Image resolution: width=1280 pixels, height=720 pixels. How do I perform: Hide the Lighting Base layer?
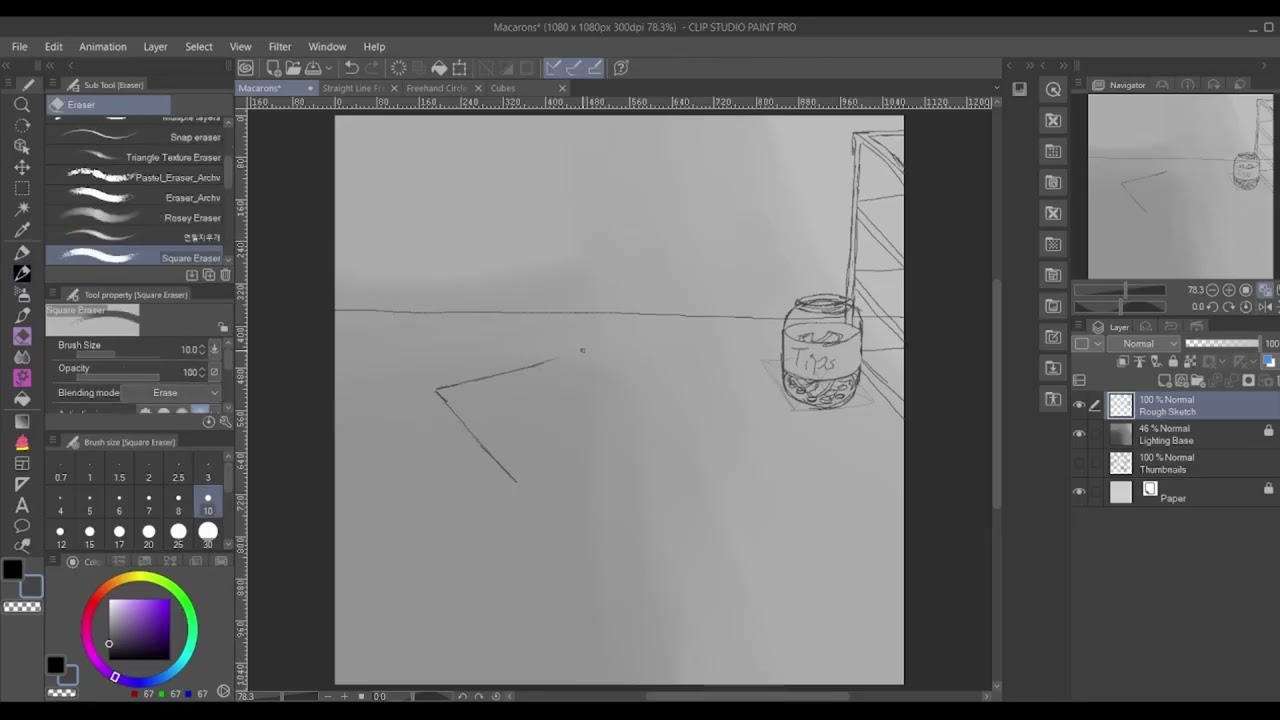(1079, 434)
